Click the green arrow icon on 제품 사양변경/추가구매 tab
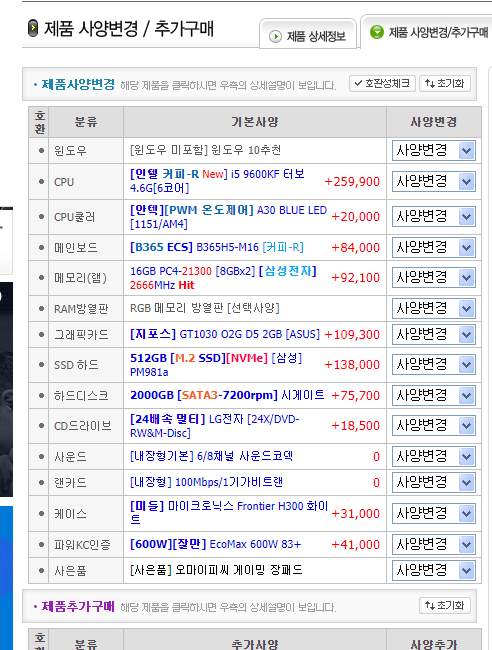492x650 pixels. point(377,32)
